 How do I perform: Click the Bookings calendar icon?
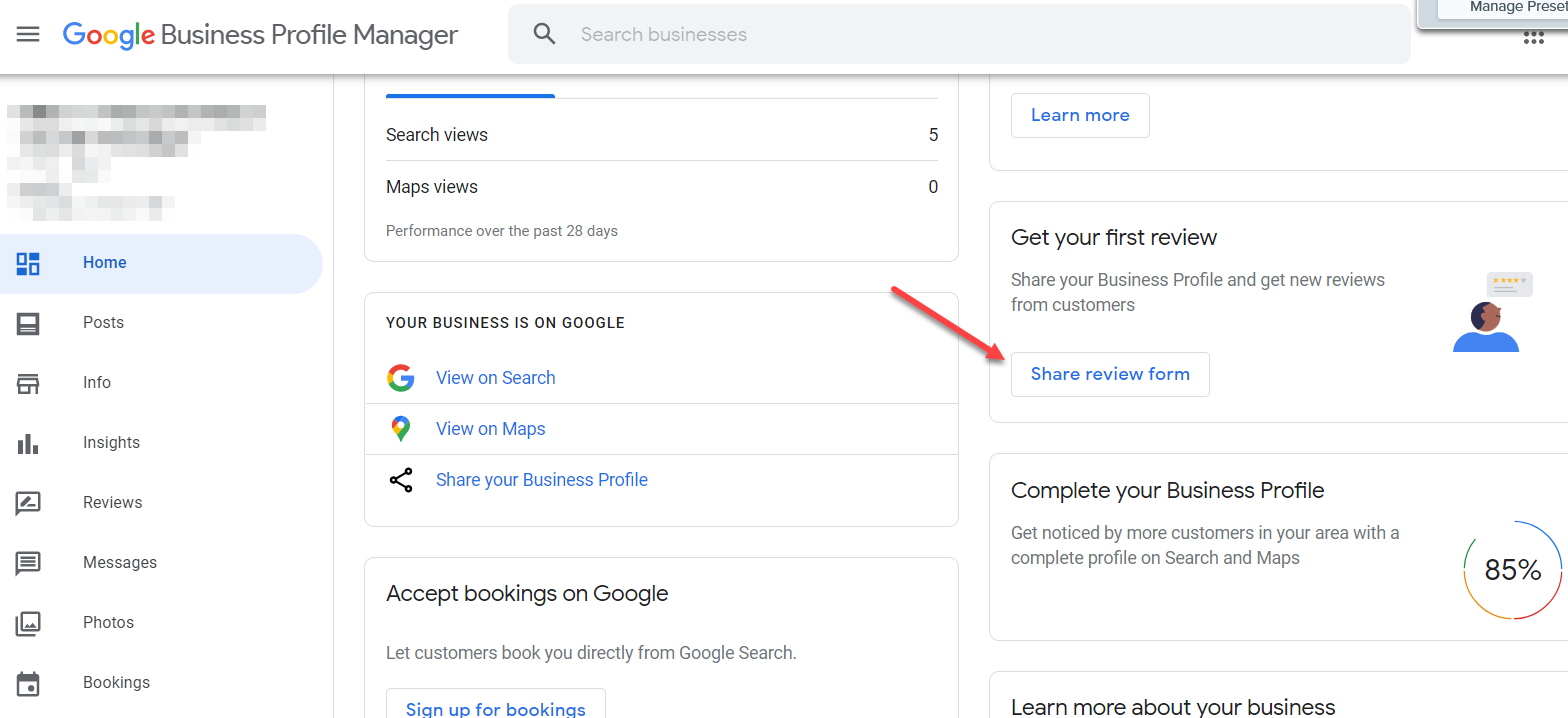coord(28,683)
